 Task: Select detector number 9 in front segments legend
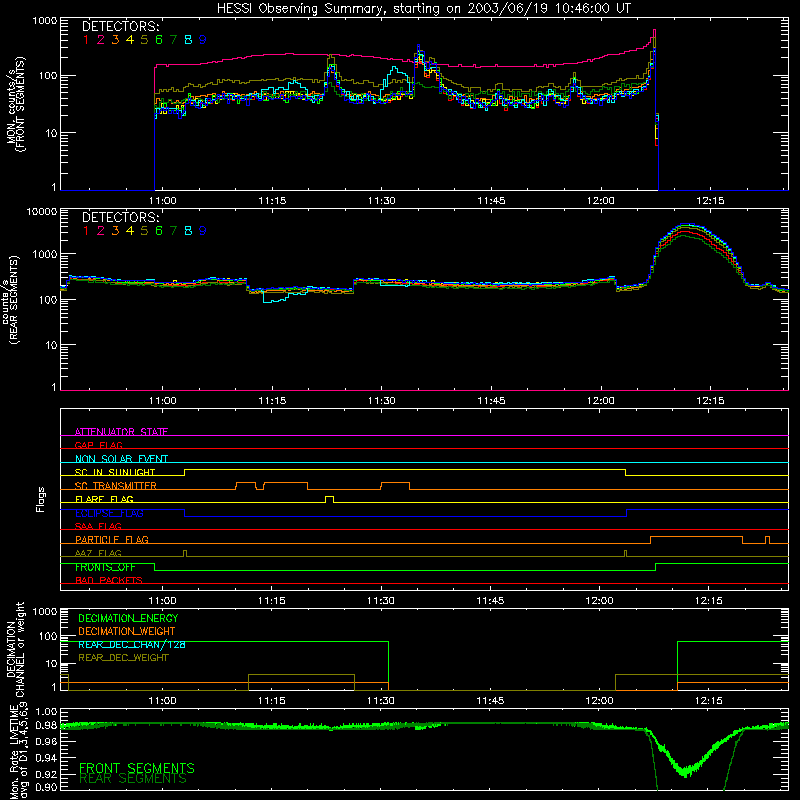[x=203, y=40]
